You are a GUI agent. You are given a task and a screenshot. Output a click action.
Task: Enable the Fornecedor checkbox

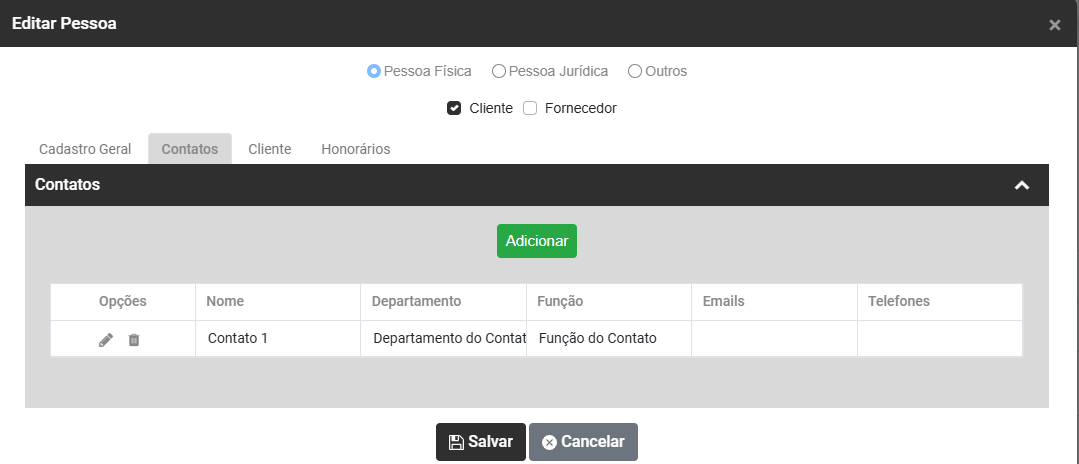click(x=531, y=108)
